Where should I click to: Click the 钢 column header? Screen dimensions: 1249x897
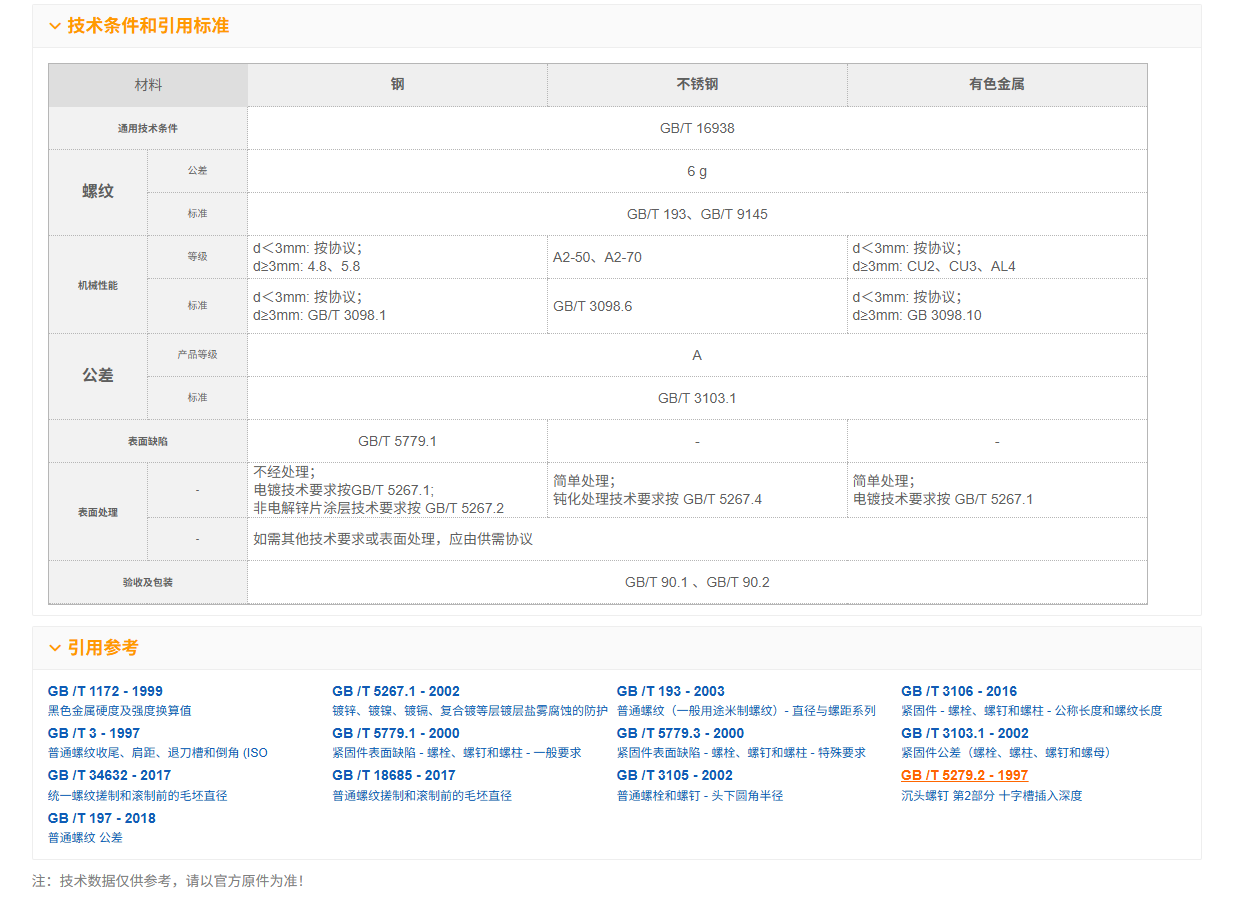pyautogui.click(x=397, y=85)
